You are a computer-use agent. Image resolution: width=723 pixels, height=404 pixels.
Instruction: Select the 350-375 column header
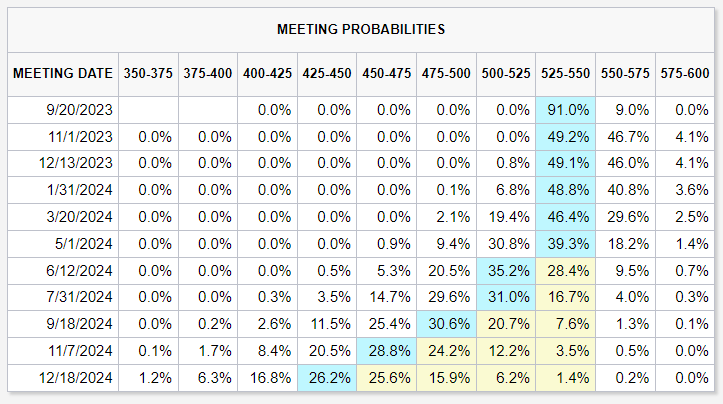tap(148, 74)
